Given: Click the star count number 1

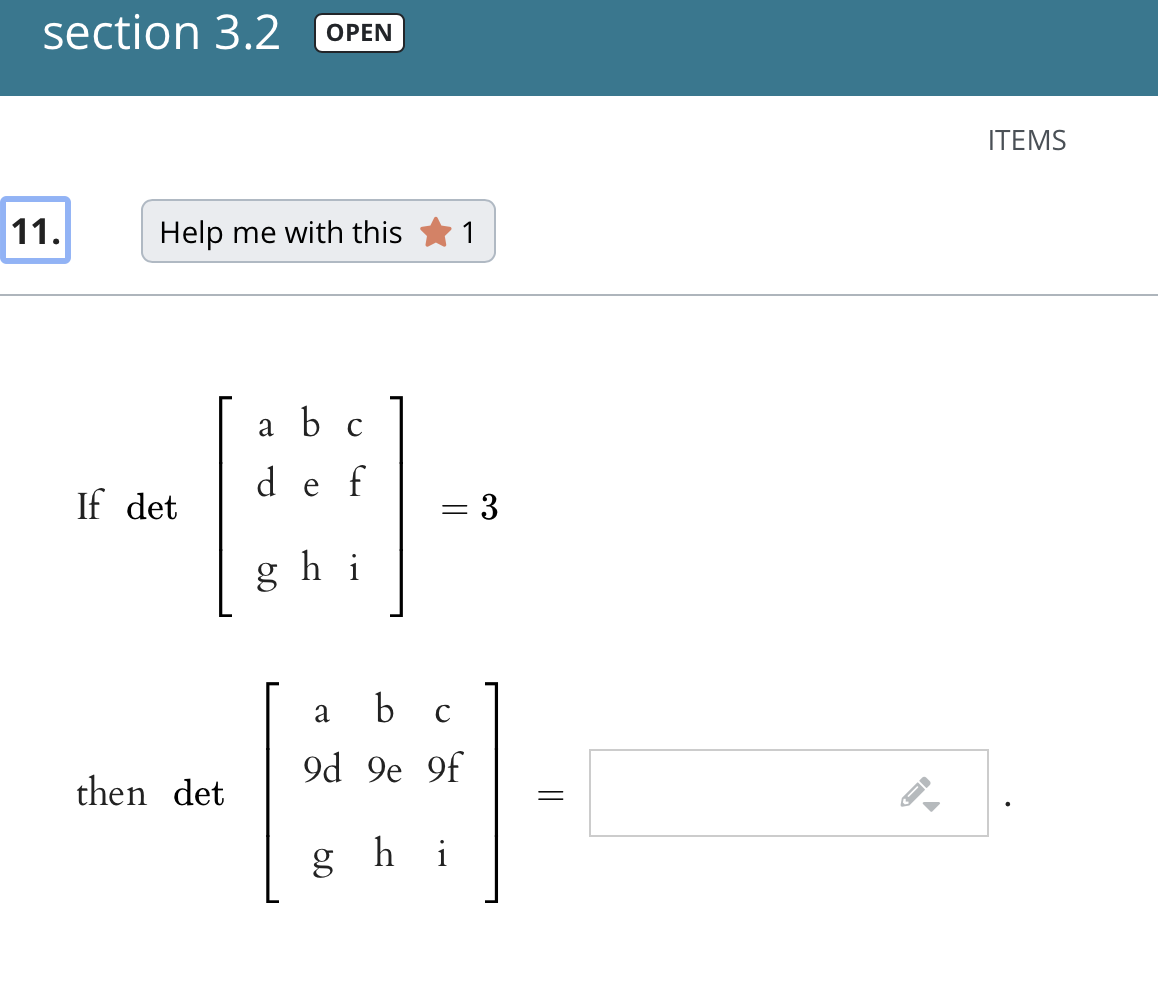Looking at the screenshot, I should click(x=467, y=233).
